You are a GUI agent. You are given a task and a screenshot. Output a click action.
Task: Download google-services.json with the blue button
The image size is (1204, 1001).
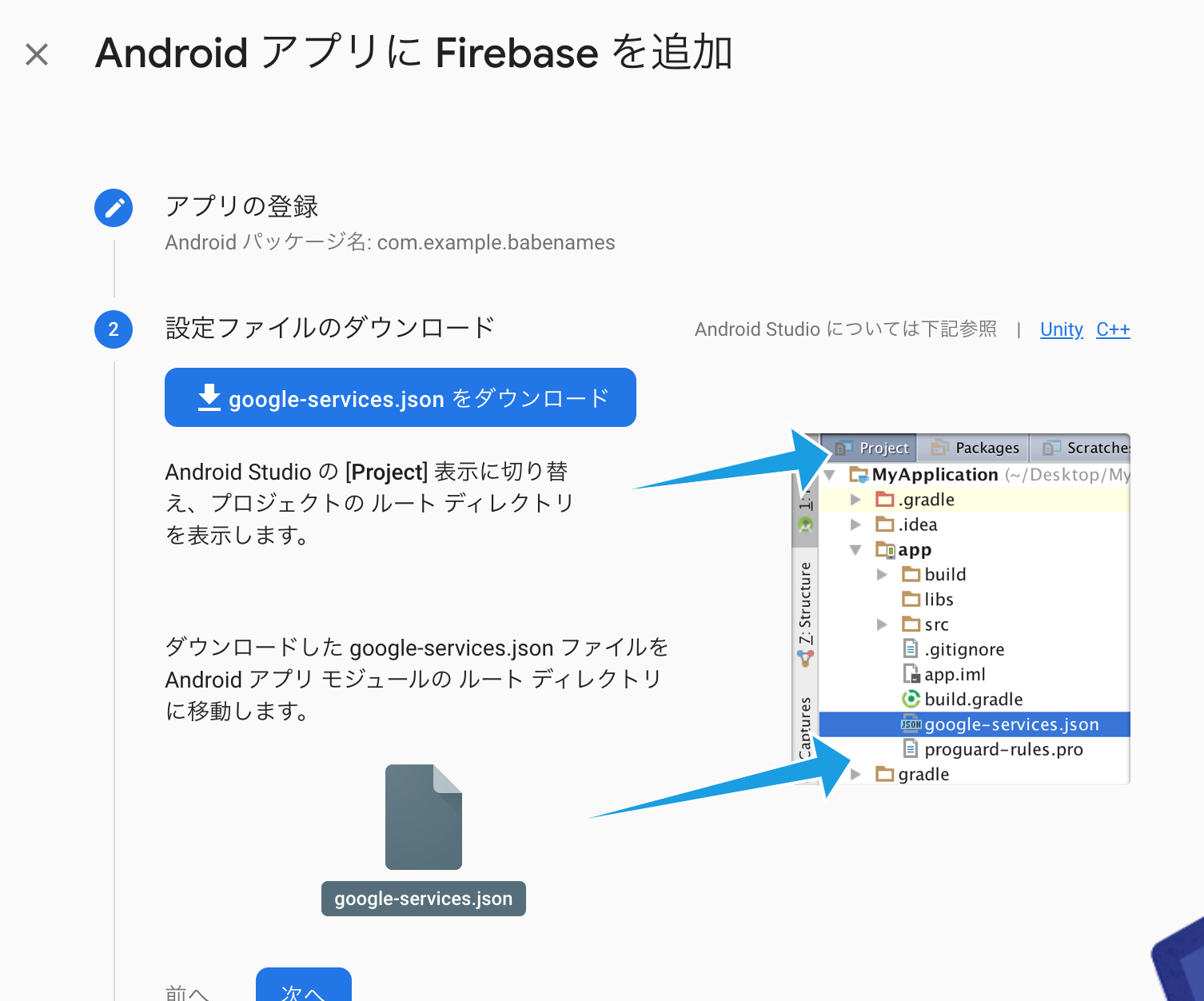401,397
